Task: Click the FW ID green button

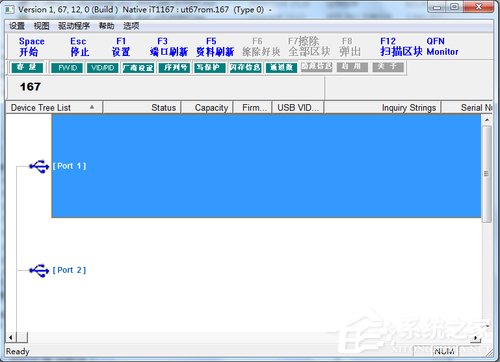Action: click(67, 68)
